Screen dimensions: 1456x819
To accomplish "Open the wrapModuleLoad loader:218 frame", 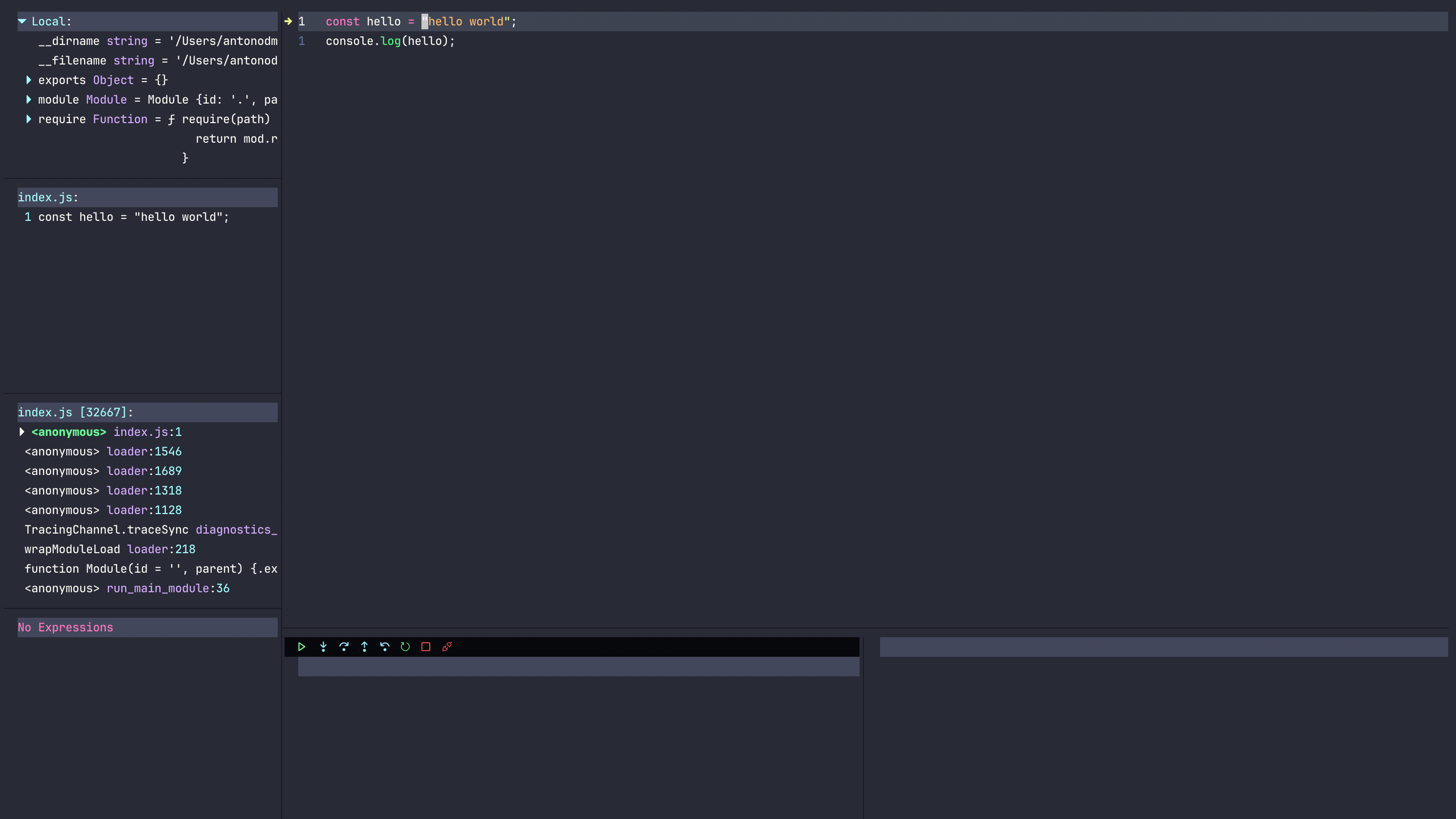I will pyautogui.click(x=110, y=549).
